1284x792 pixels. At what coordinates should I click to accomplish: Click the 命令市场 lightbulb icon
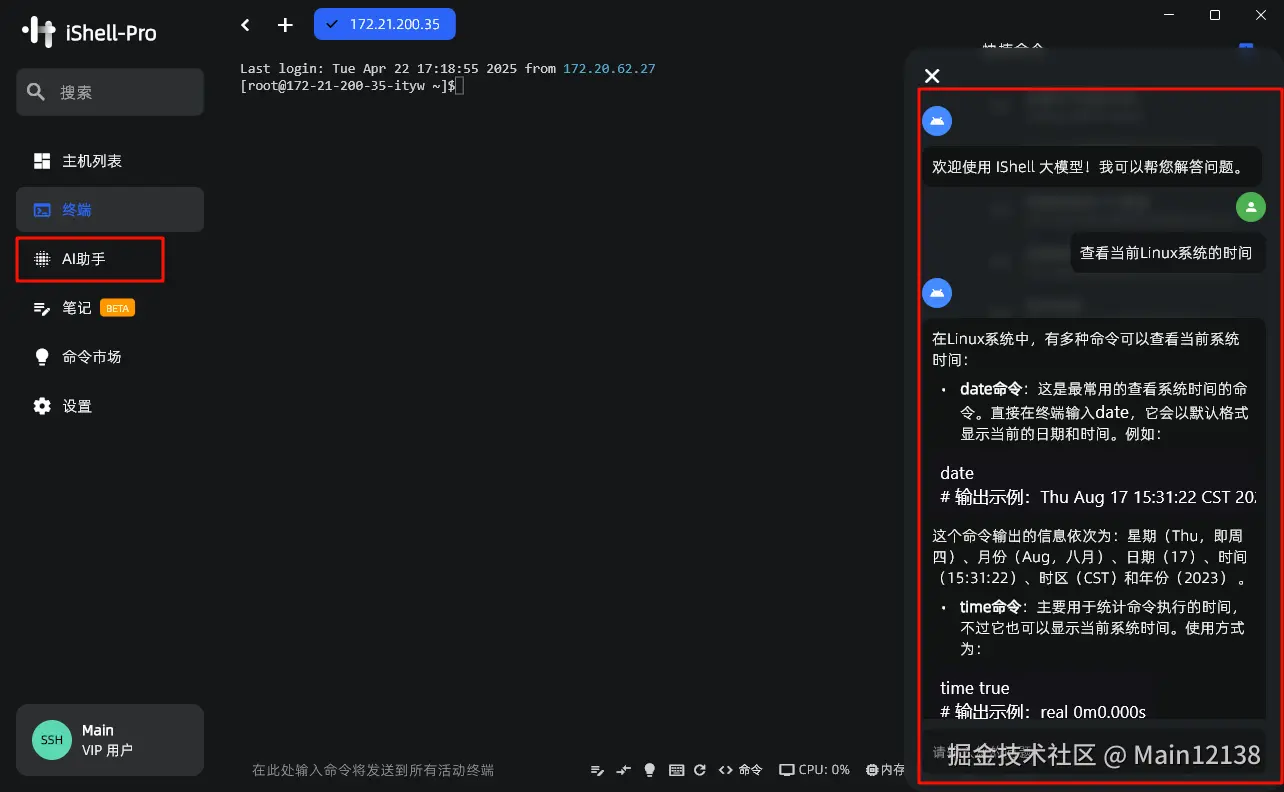pyautogui.click(x=42, y=357)
